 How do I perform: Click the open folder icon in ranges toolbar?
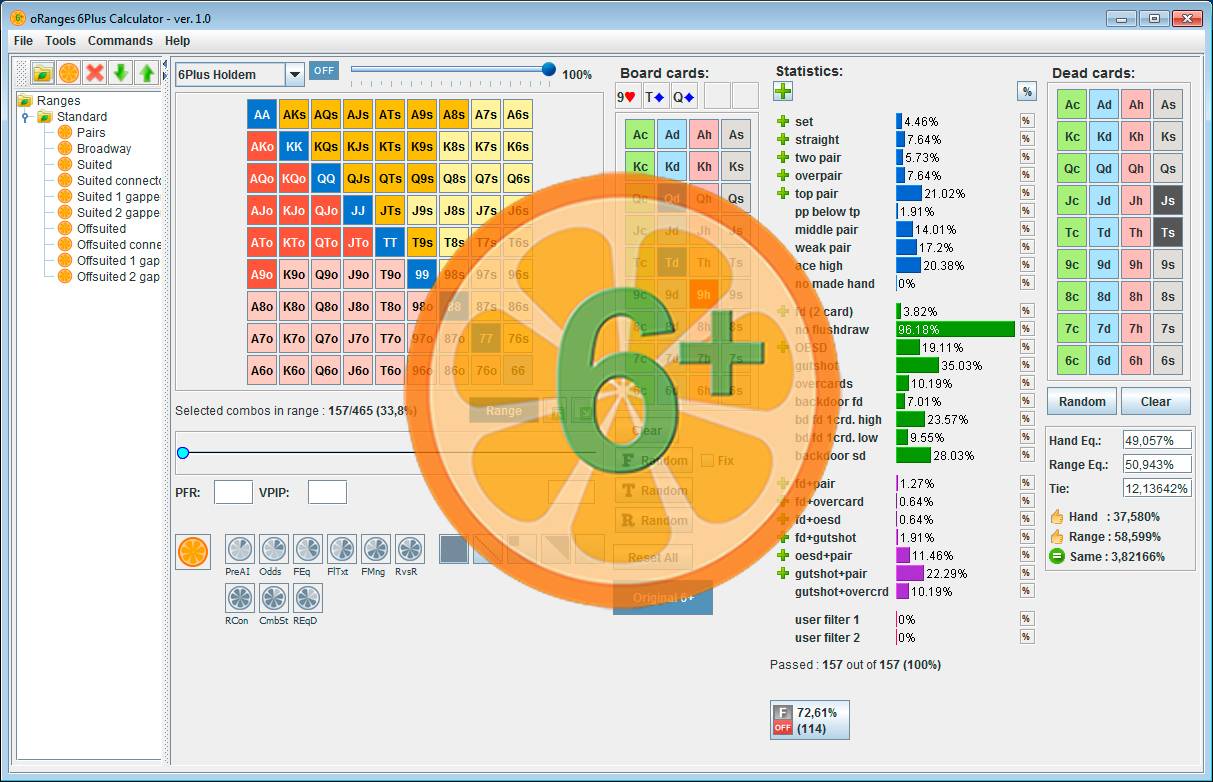click(x=42, y=72)
